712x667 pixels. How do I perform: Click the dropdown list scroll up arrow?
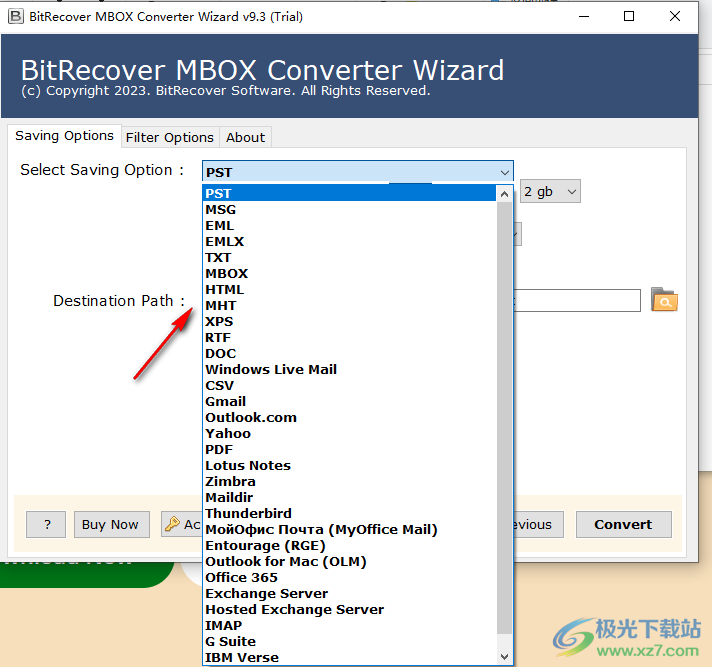click(x=504, y=194)
